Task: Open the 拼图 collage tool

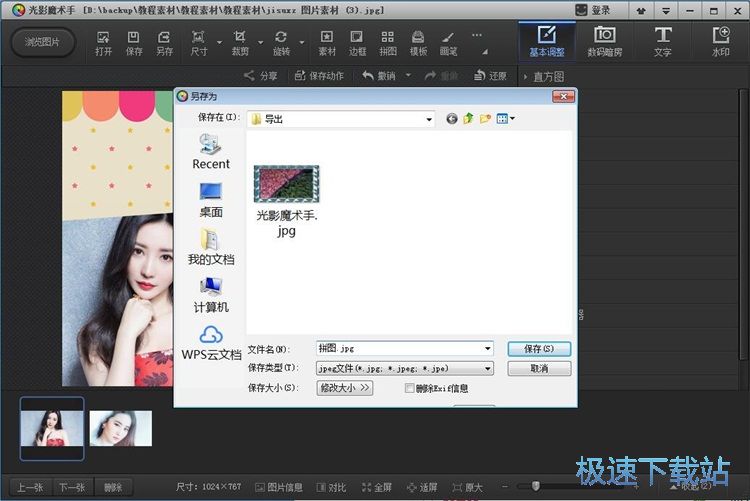Action: (x=388, y=44)
